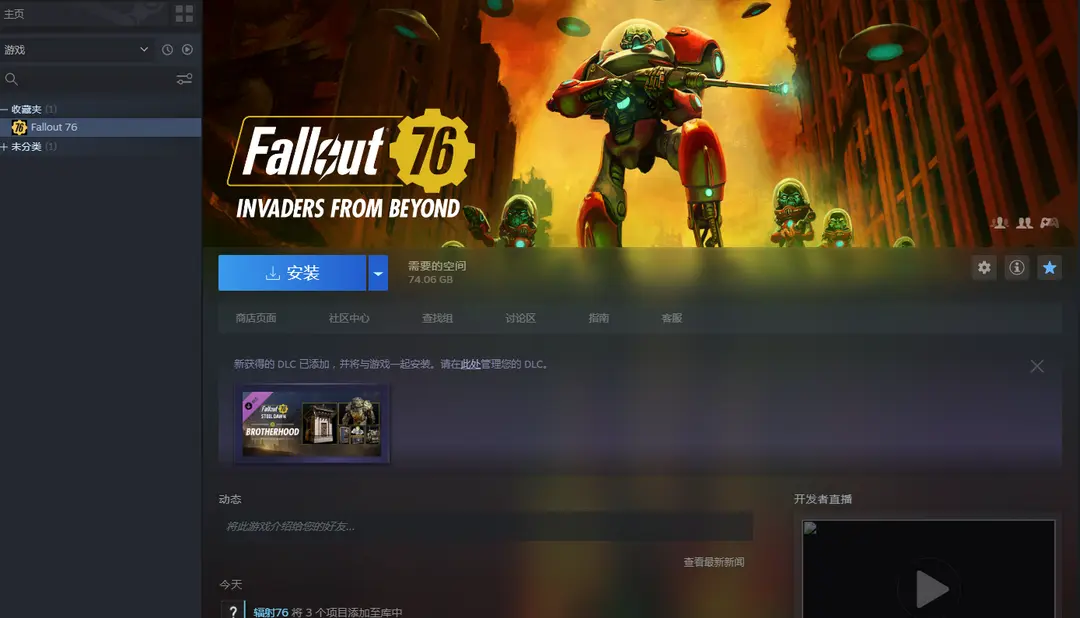Open the 讨论区 tab
This screenshot has height=618, width=1080.
[x=520, y=318]
